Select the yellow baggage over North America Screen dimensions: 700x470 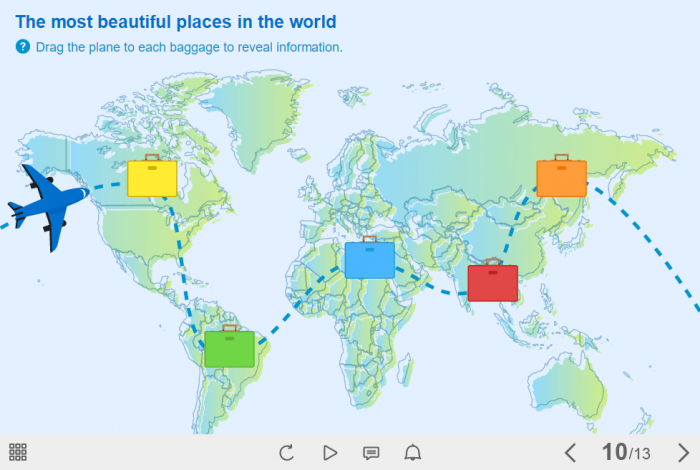tap(152, 177)
